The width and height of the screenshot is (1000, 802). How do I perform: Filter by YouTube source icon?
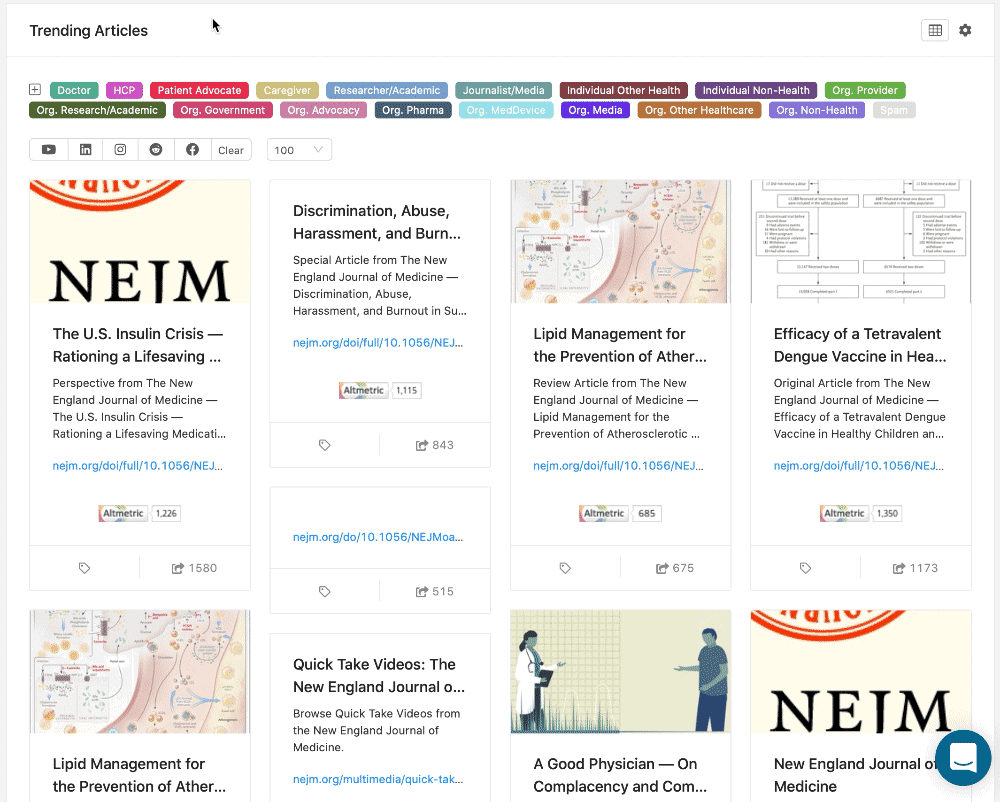(48, 150)
